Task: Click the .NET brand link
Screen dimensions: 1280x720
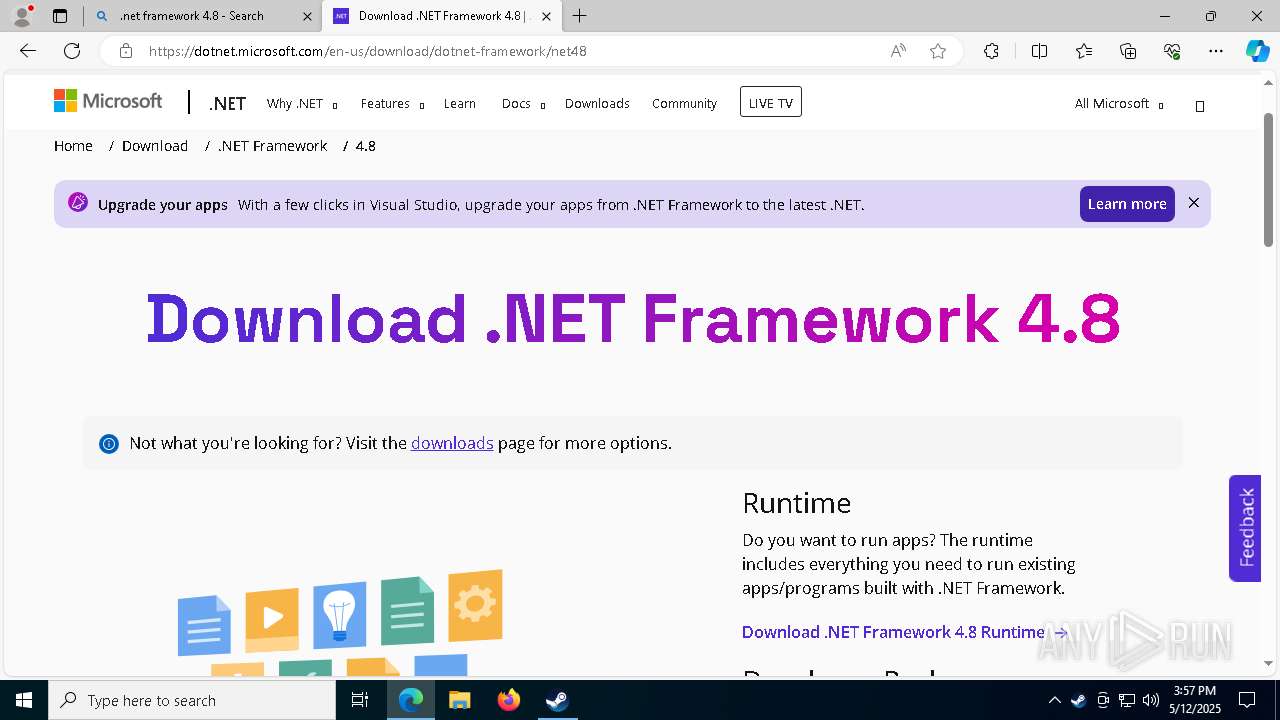Action: coord(227,104)
